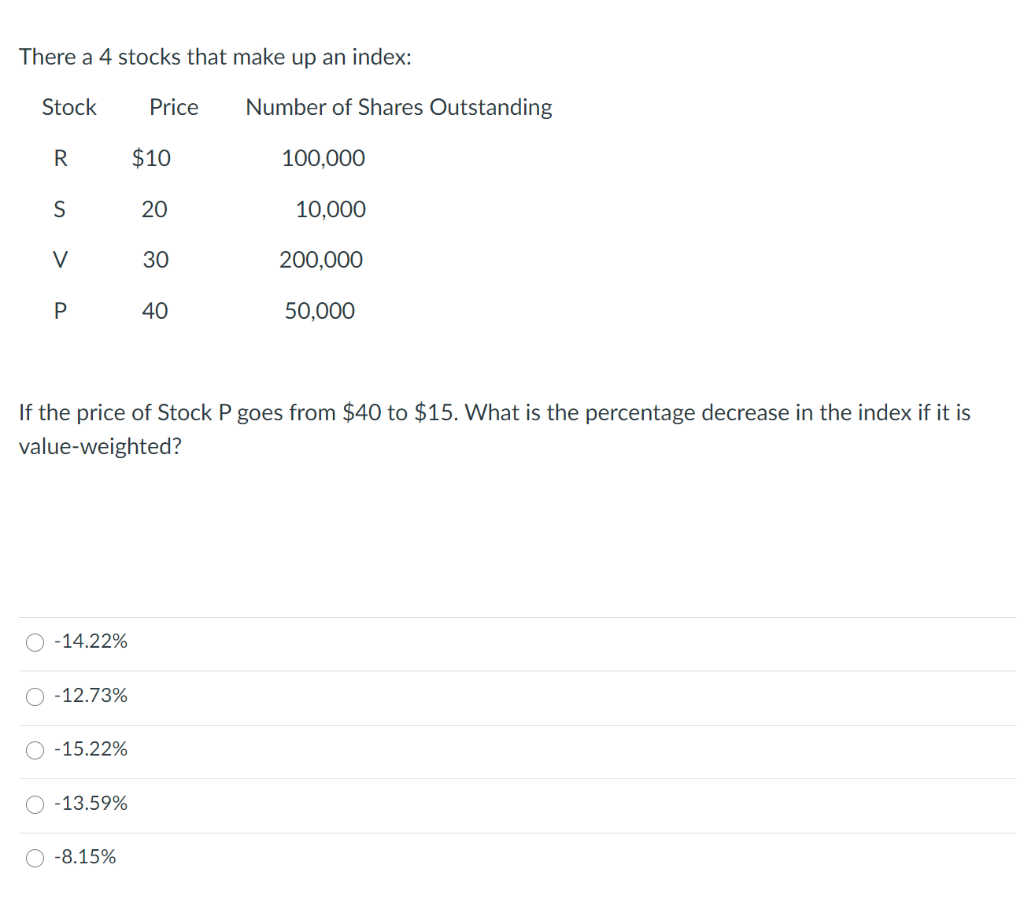The height and width of the screenshot is (898, 1024).
Task: Click the 200,000 shares value
Action: click(x=321, y=260)
